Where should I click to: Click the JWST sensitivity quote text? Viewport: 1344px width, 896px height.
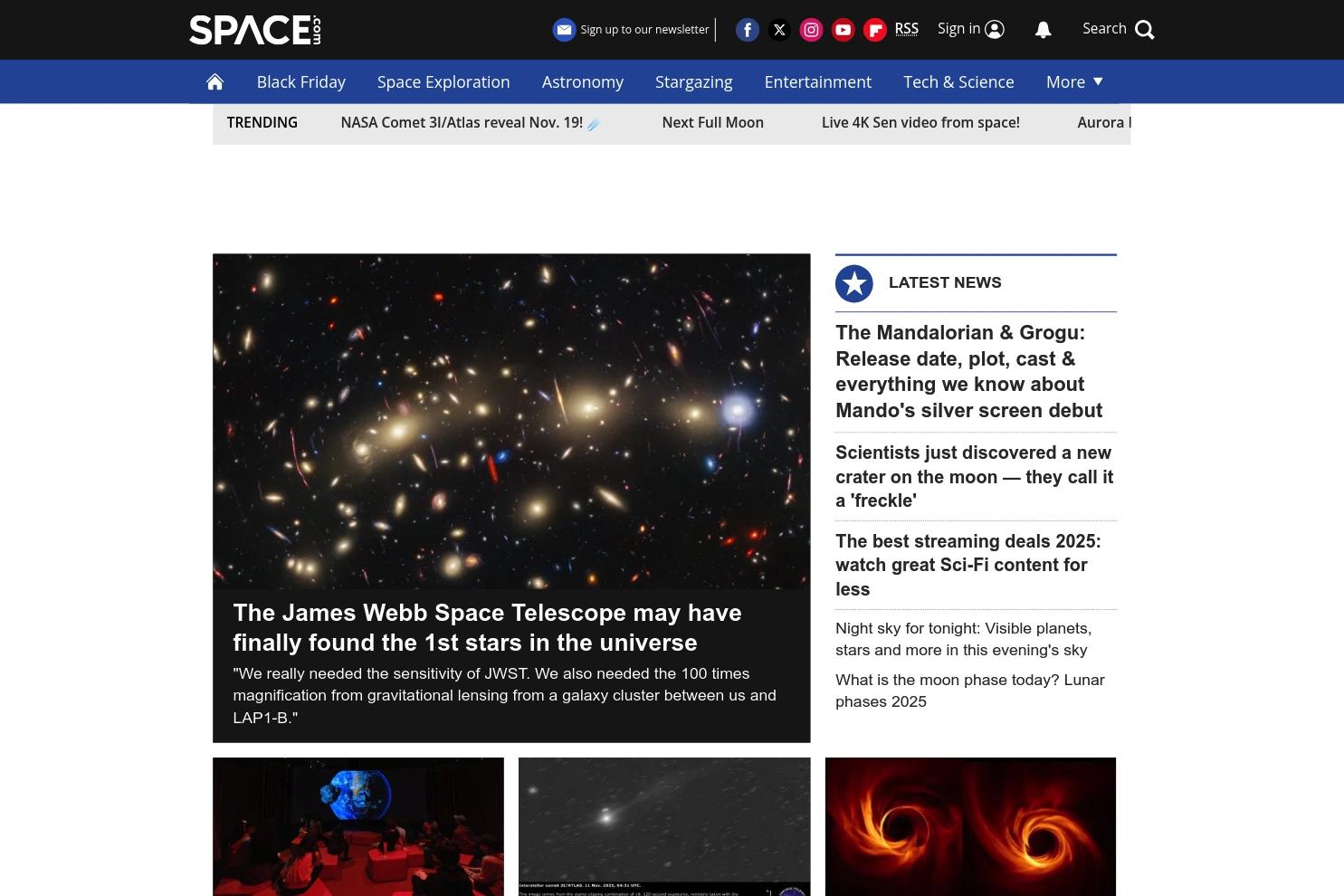504,695
